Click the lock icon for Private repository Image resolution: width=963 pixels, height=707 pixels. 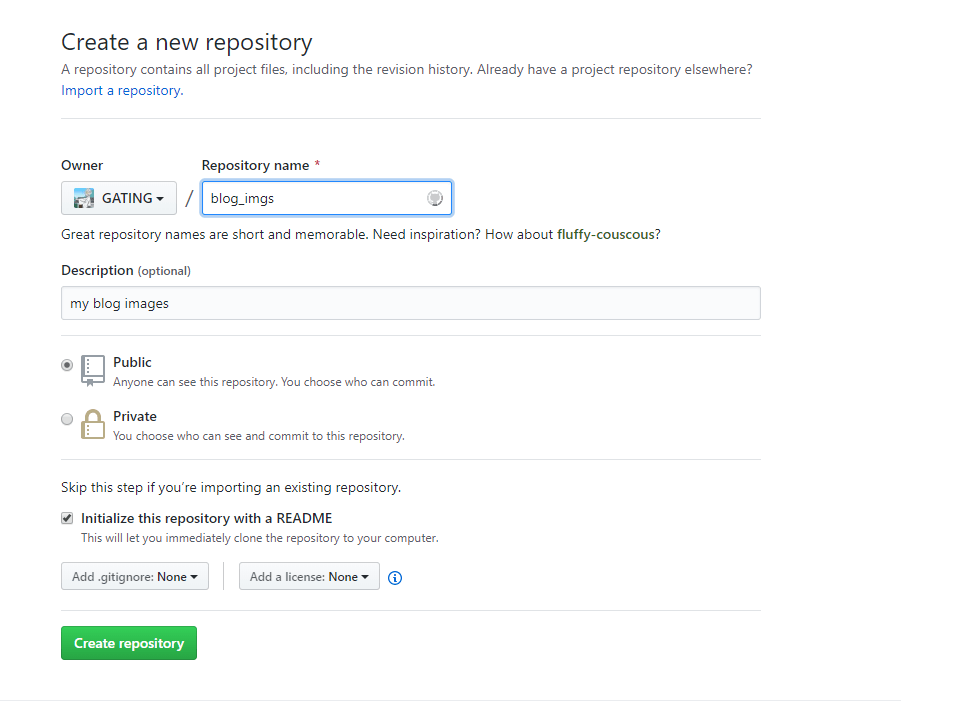(92, 424)
